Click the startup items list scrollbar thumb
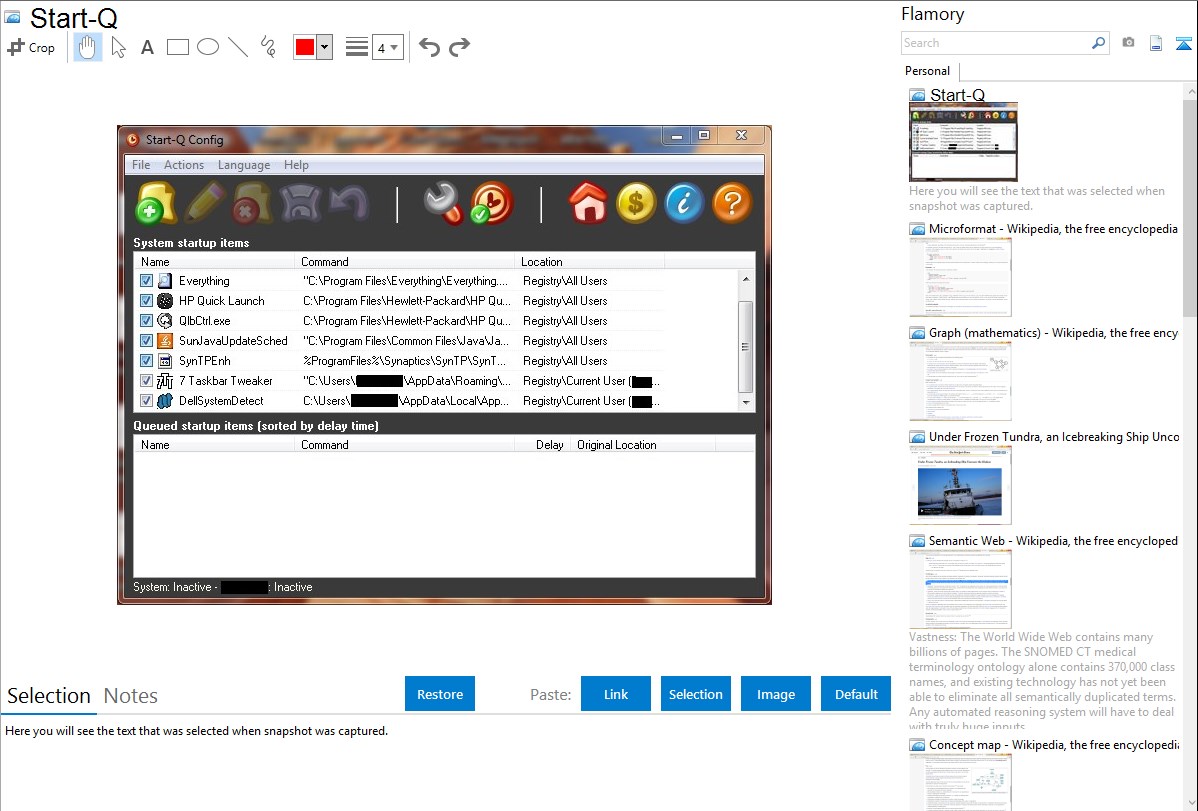This screenshot has width=1198, height=811. click(746, 346)
